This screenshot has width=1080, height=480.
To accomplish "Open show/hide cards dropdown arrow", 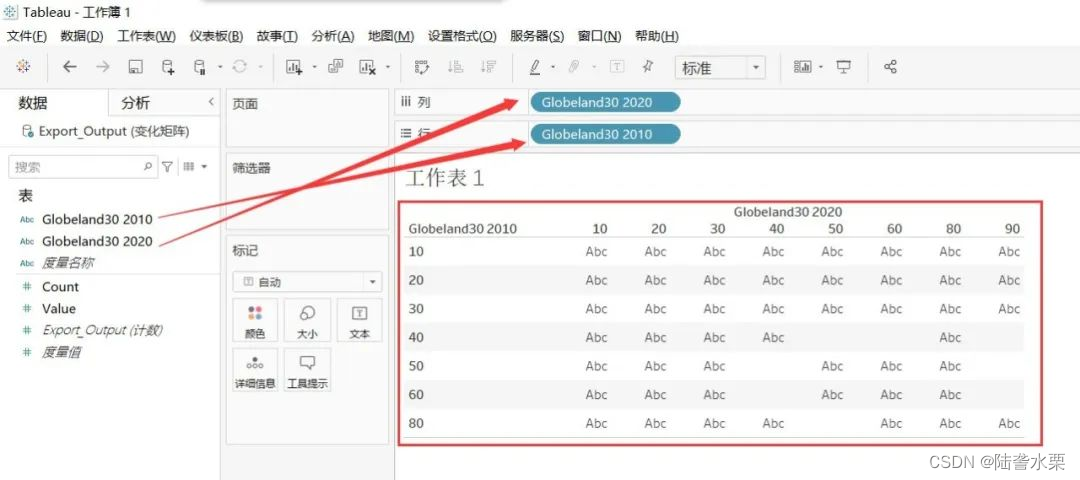I will (x=821, y=67).
